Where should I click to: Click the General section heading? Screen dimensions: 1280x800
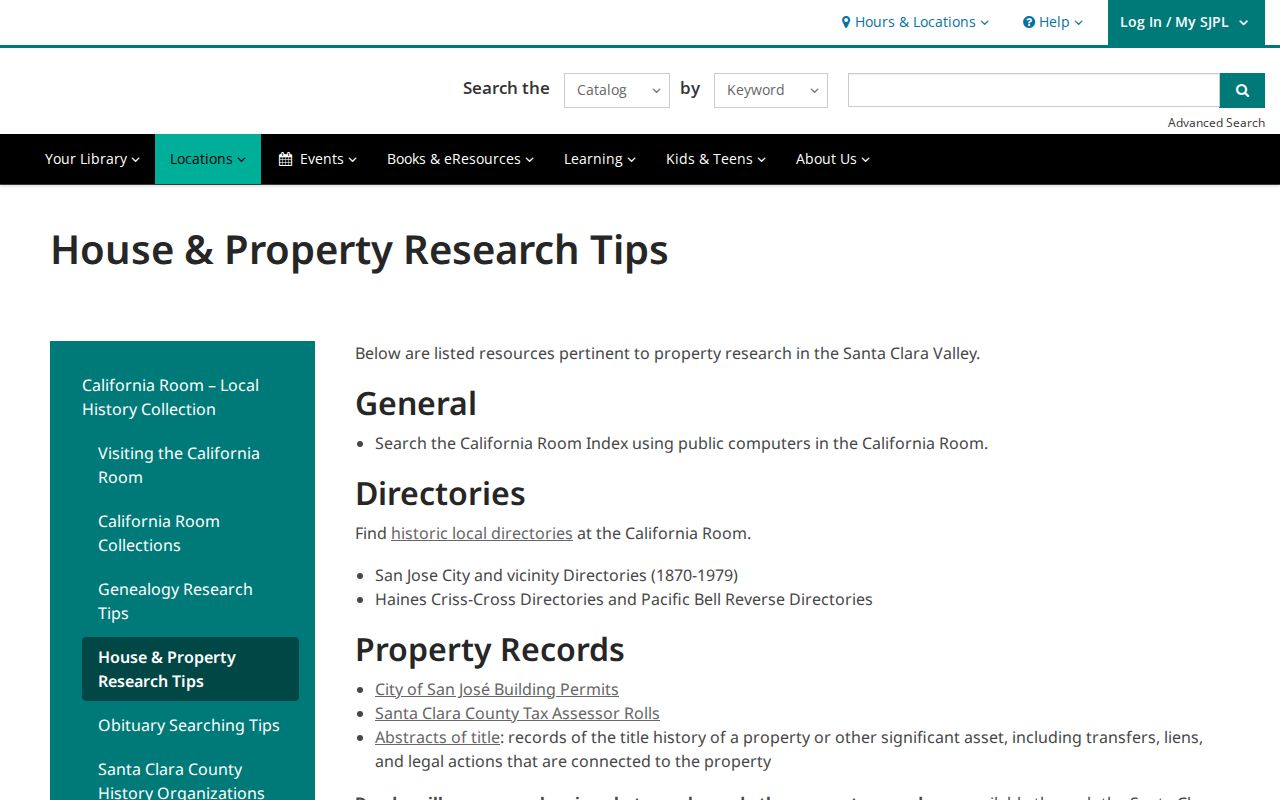click(x=416, y=404)
